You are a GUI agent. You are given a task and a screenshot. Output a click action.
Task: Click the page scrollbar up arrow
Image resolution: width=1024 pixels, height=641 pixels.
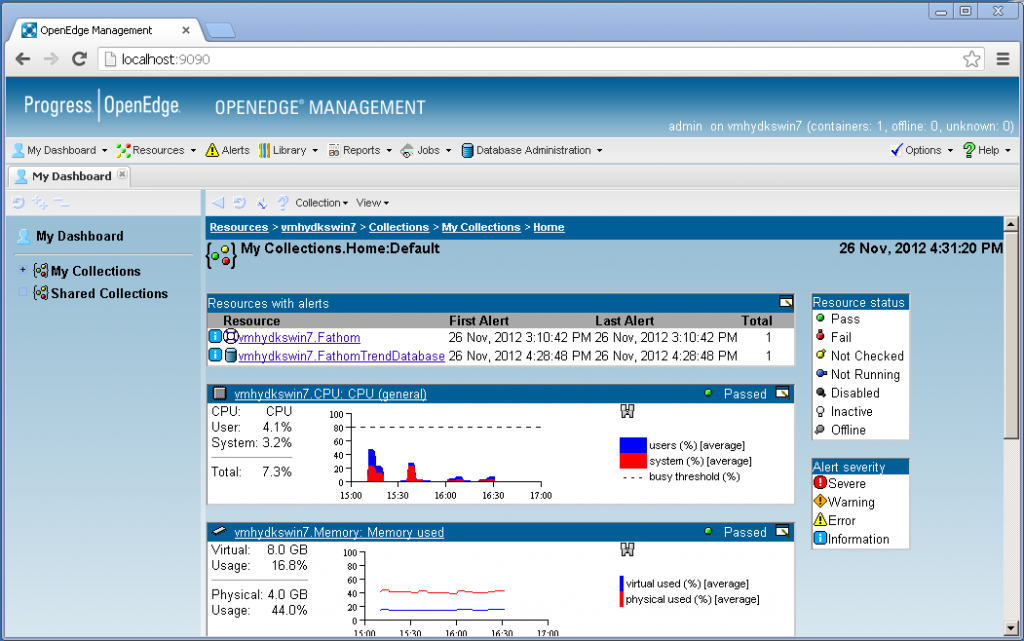1011,225
